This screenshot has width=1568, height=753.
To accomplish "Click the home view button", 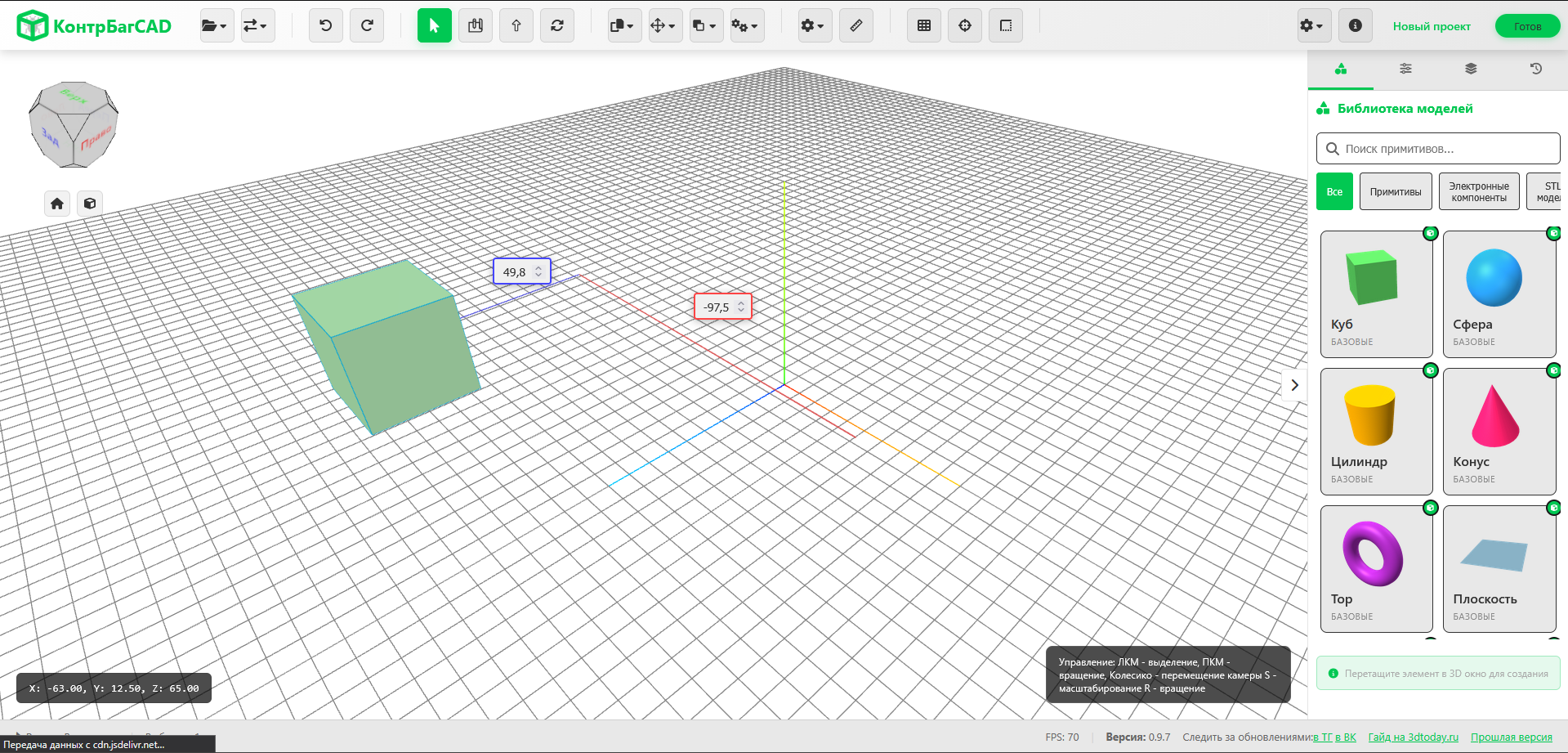I will 57,204.
